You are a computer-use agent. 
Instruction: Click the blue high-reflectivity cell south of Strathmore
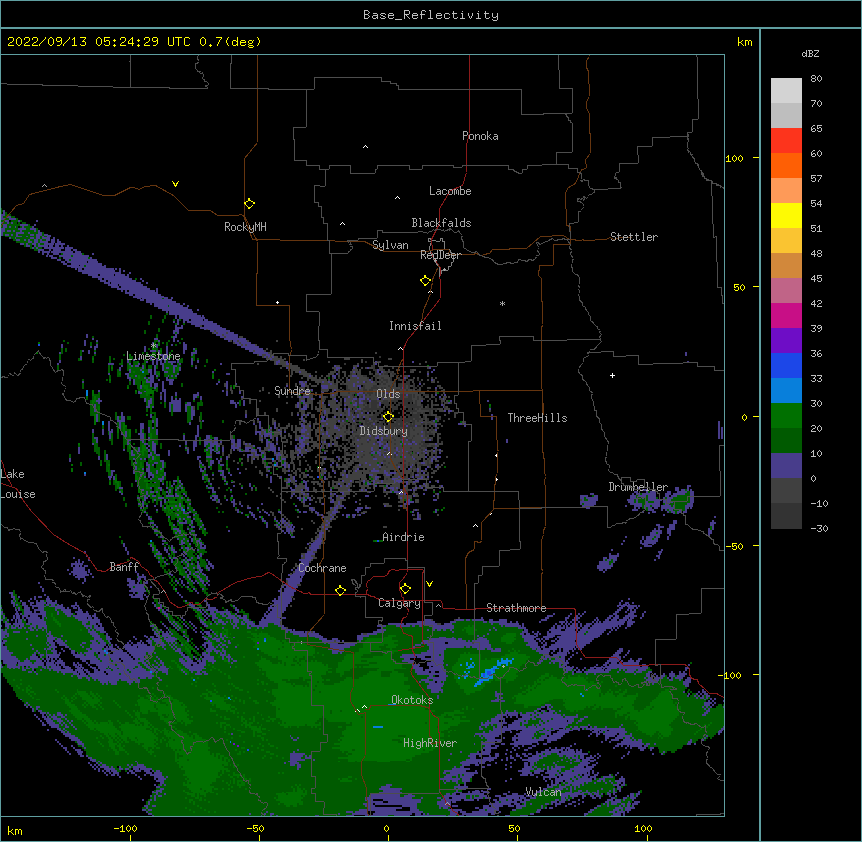pos(493,671)
